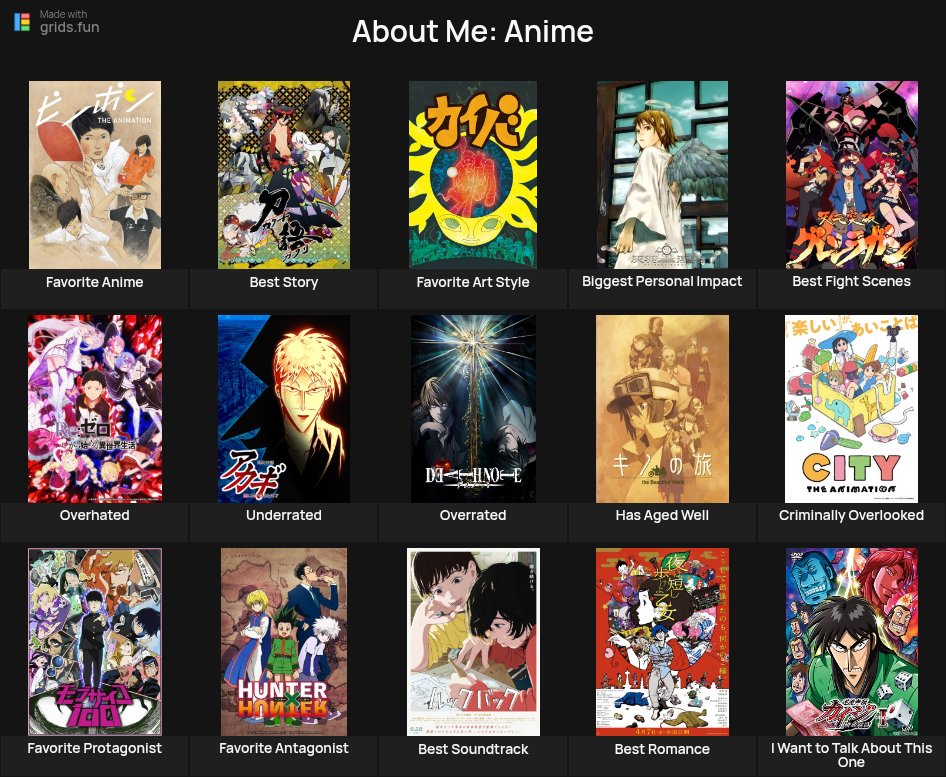Select the Mob Psycho 100 poster
Screen dimensions: 946x777
click(x=95, y=642)
